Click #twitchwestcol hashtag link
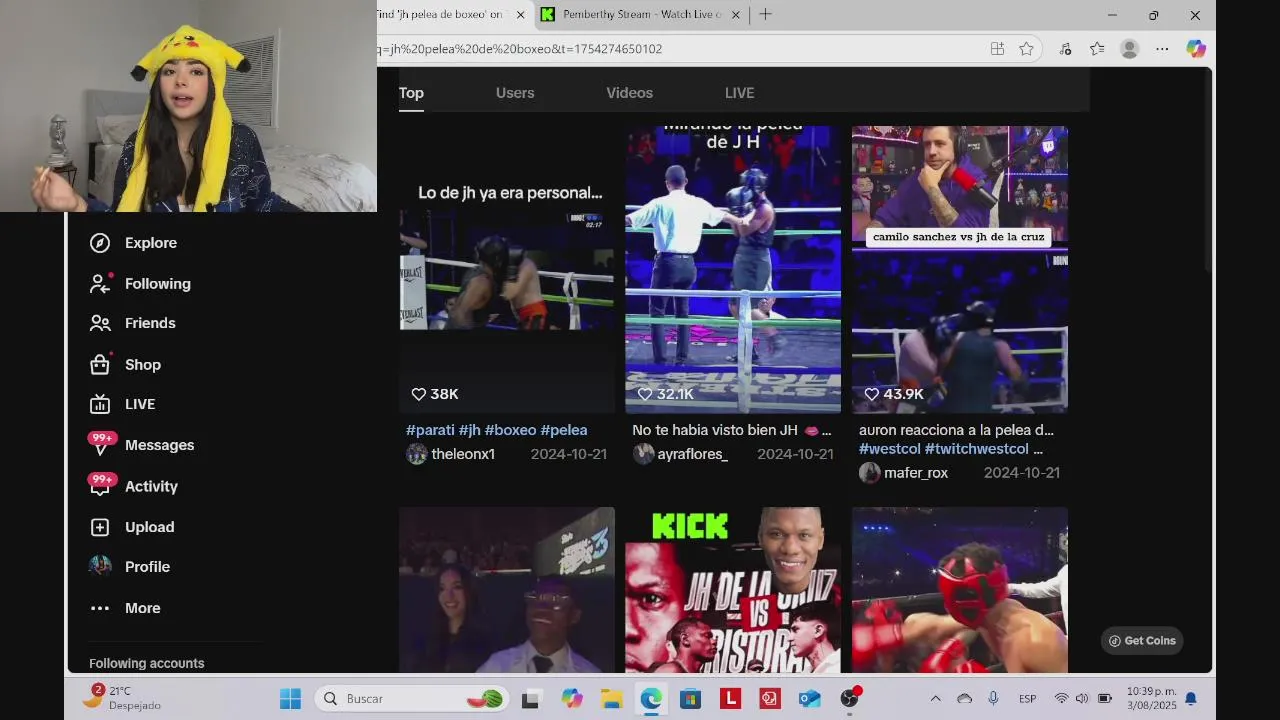 click(977, 449)
